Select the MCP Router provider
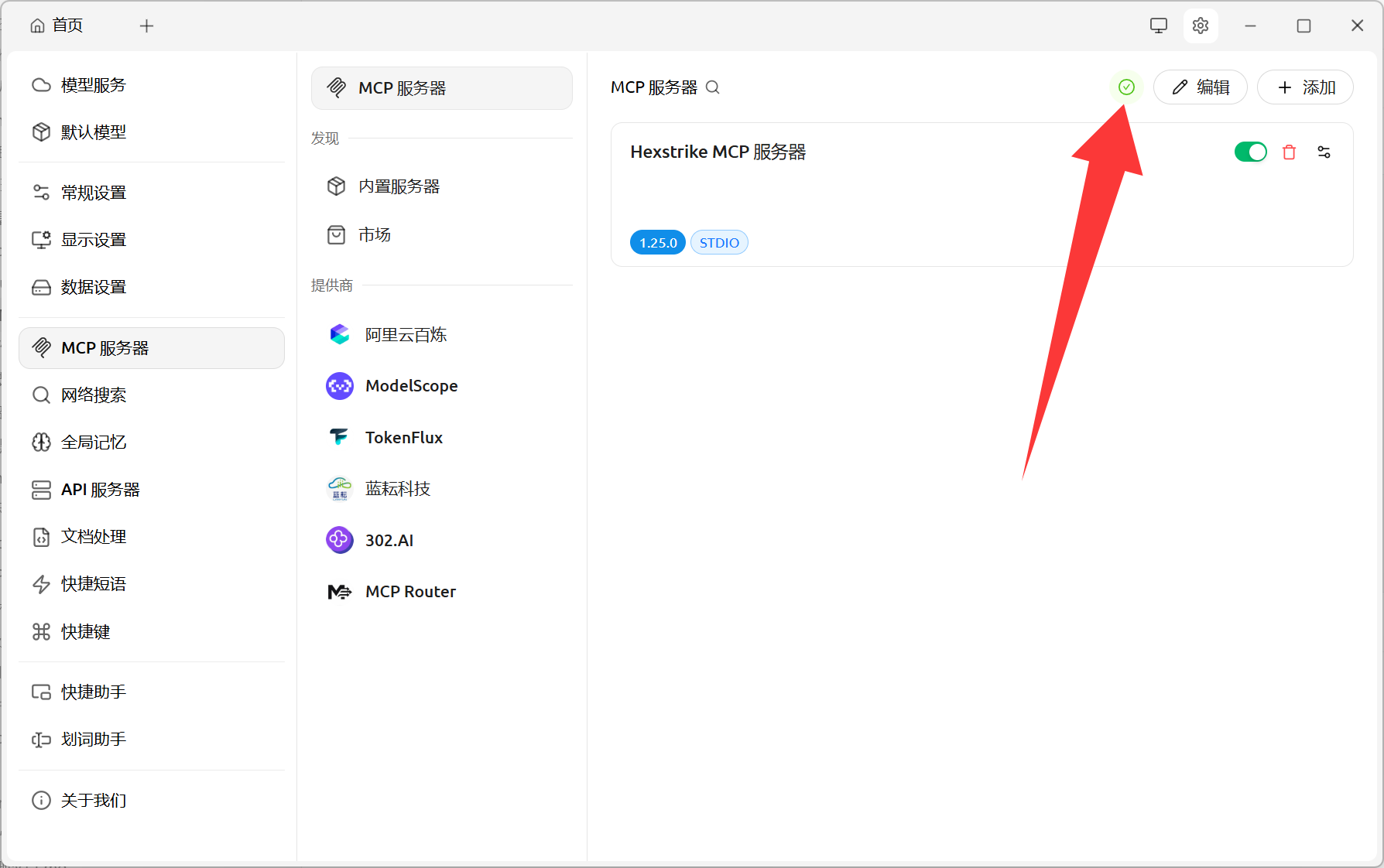The image size is (1384, 868). click(x=409, y=592)
